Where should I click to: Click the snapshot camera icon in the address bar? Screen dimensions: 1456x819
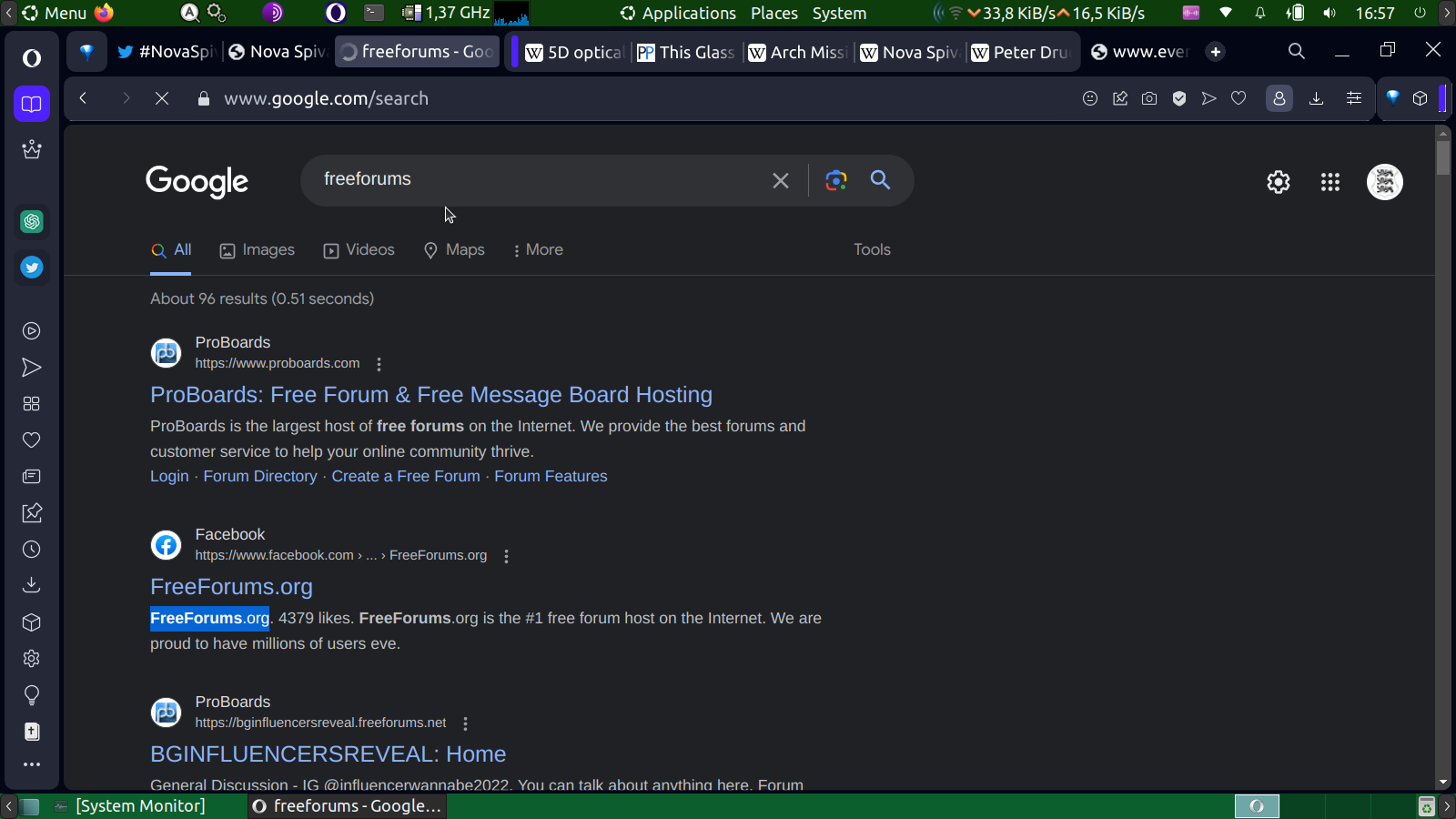(1149, 98)
